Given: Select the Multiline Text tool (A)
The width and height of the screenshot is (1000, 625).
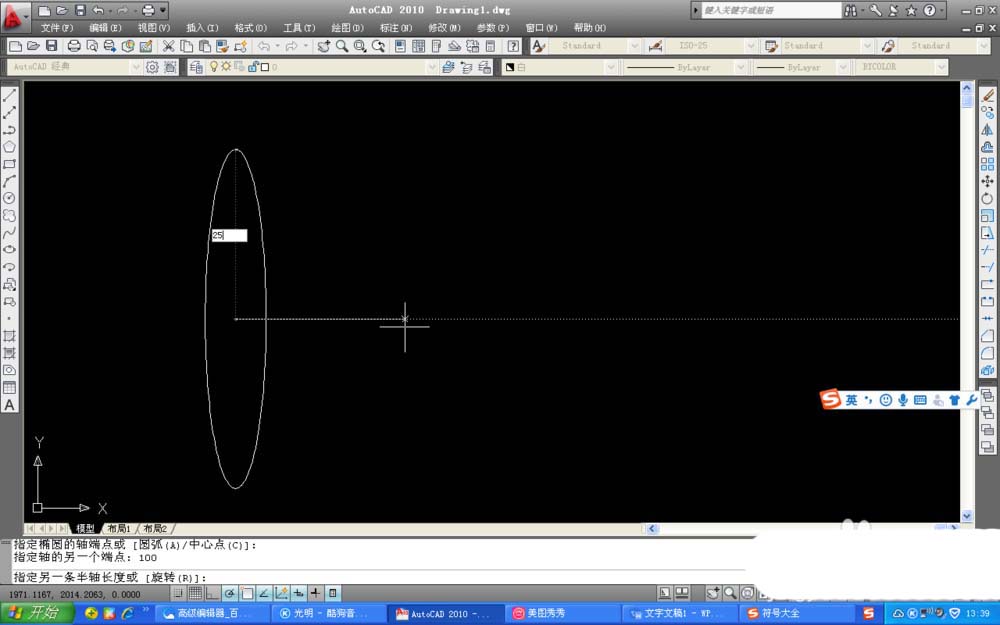Looking at the screenshot, I should pos(10,404).
